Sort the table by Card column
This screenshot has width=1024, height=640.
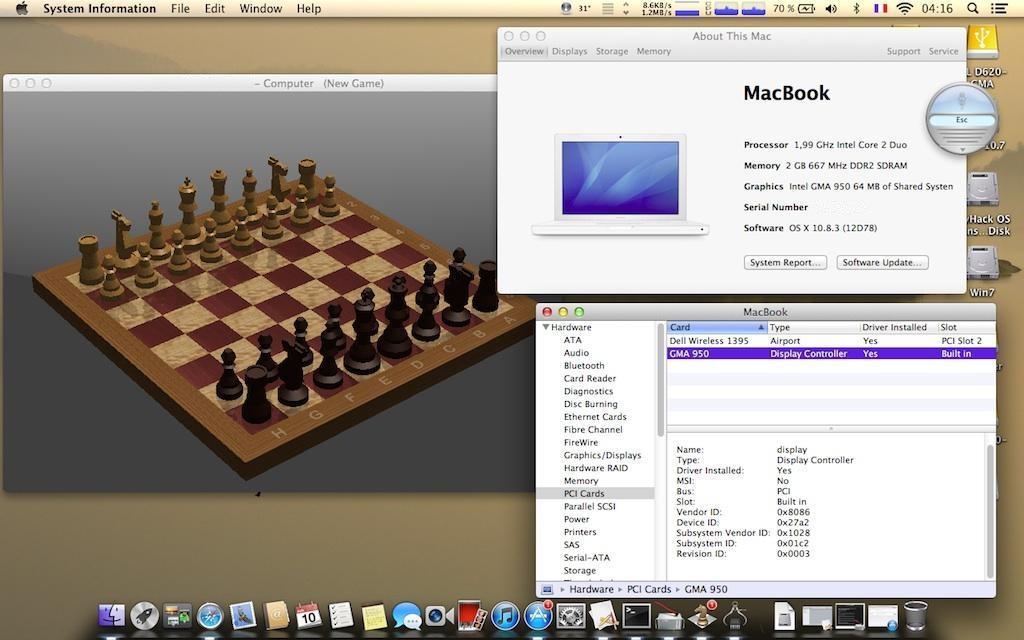click(715, 327)
